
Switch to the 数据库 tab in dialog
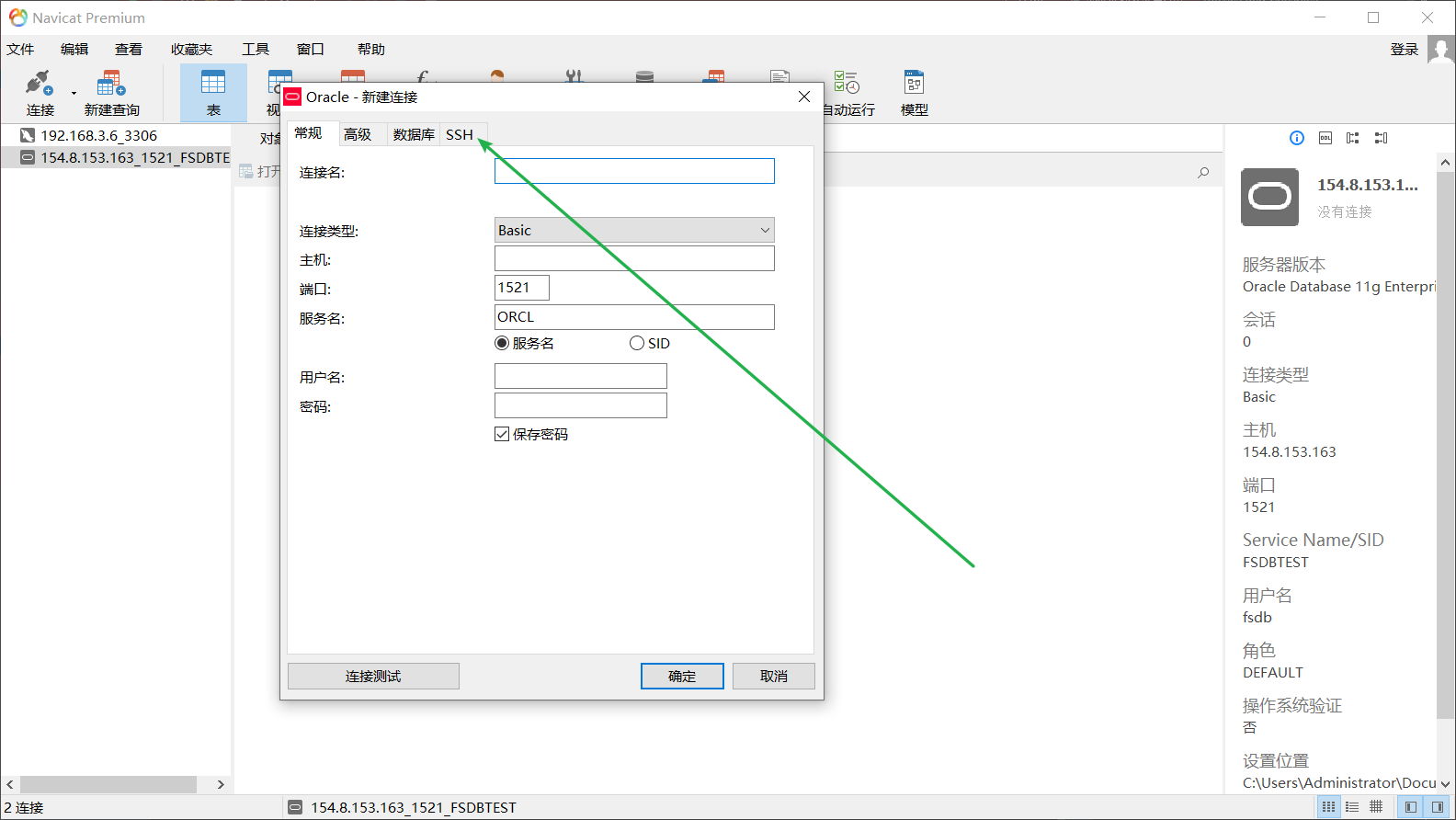(414, 134)
